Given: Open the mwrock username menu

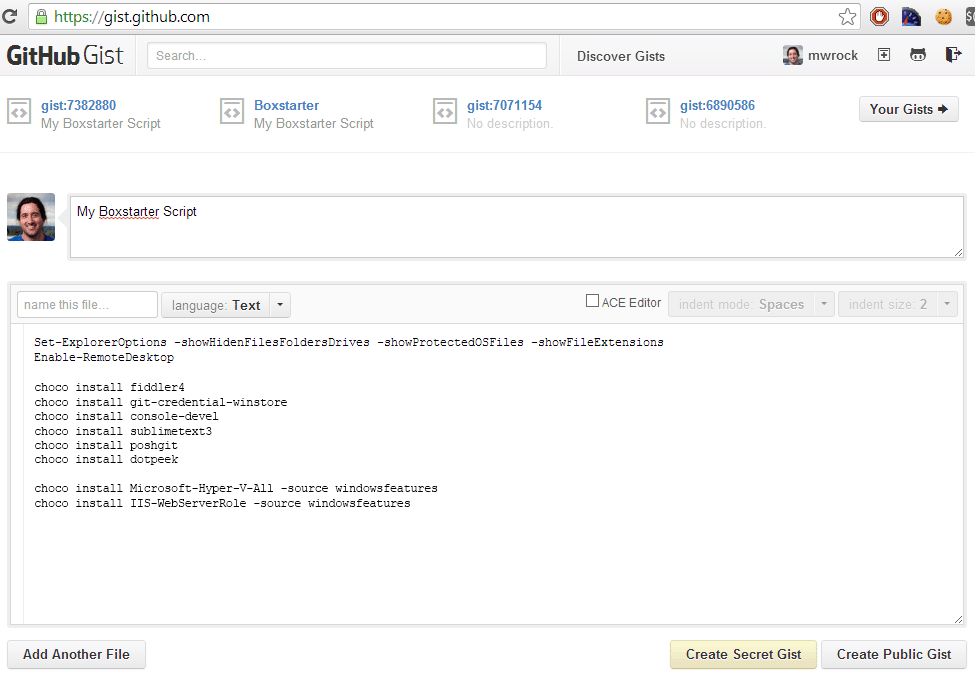Looking at the screenshot, I should pos(833,56).
